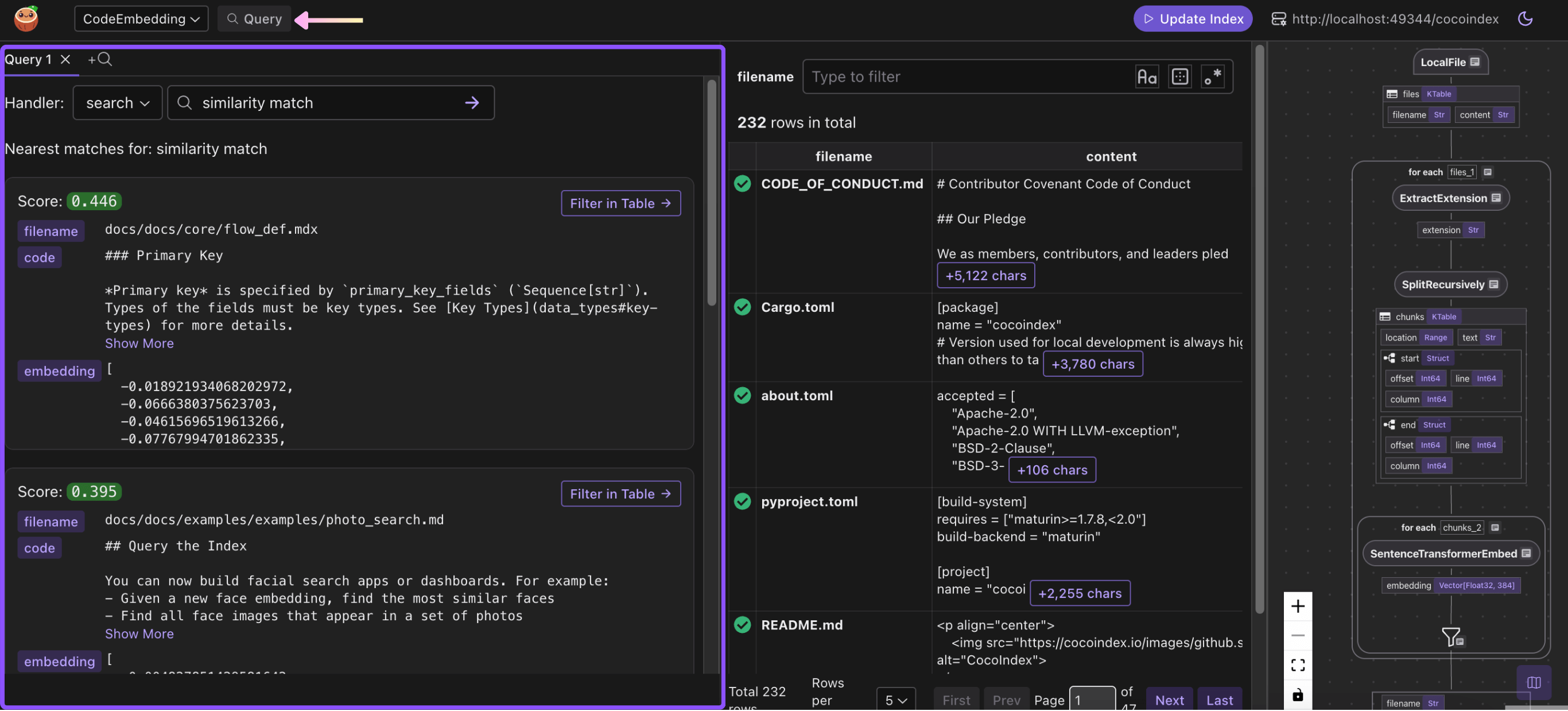Screen dimensions: 1568x711
Task: Expand +3,780 chars in Cargo.toml content
Action: (1093, 364)
